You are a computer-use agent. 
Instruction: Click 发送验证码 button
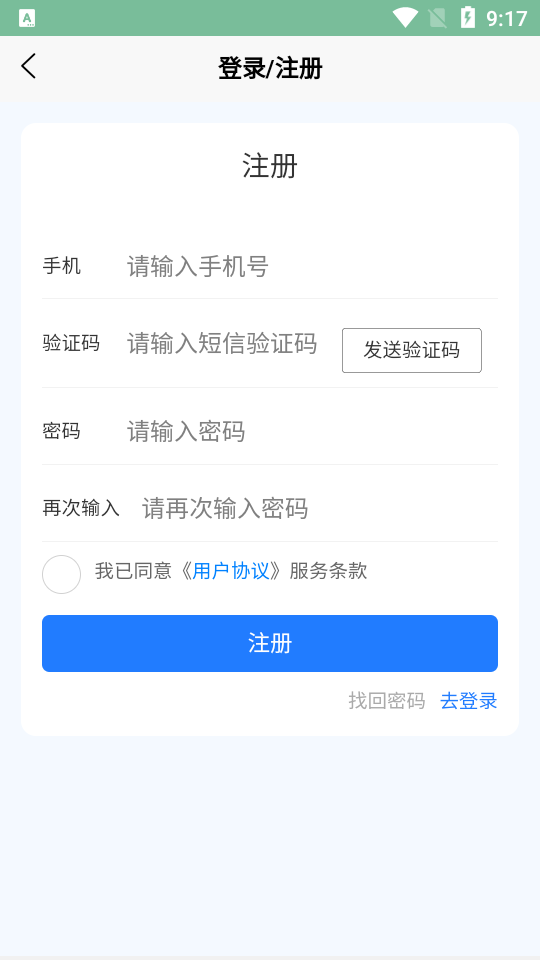(411, 350)
